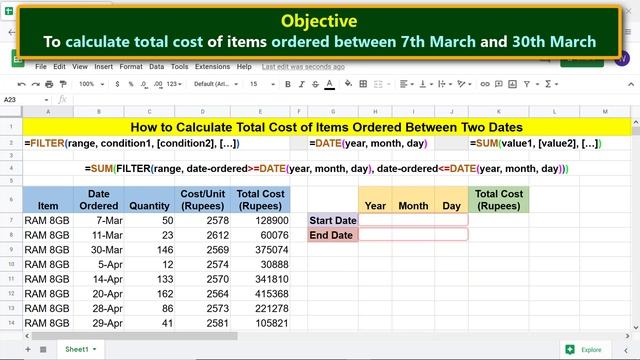Open text rotation options

[x=464, y=84]
